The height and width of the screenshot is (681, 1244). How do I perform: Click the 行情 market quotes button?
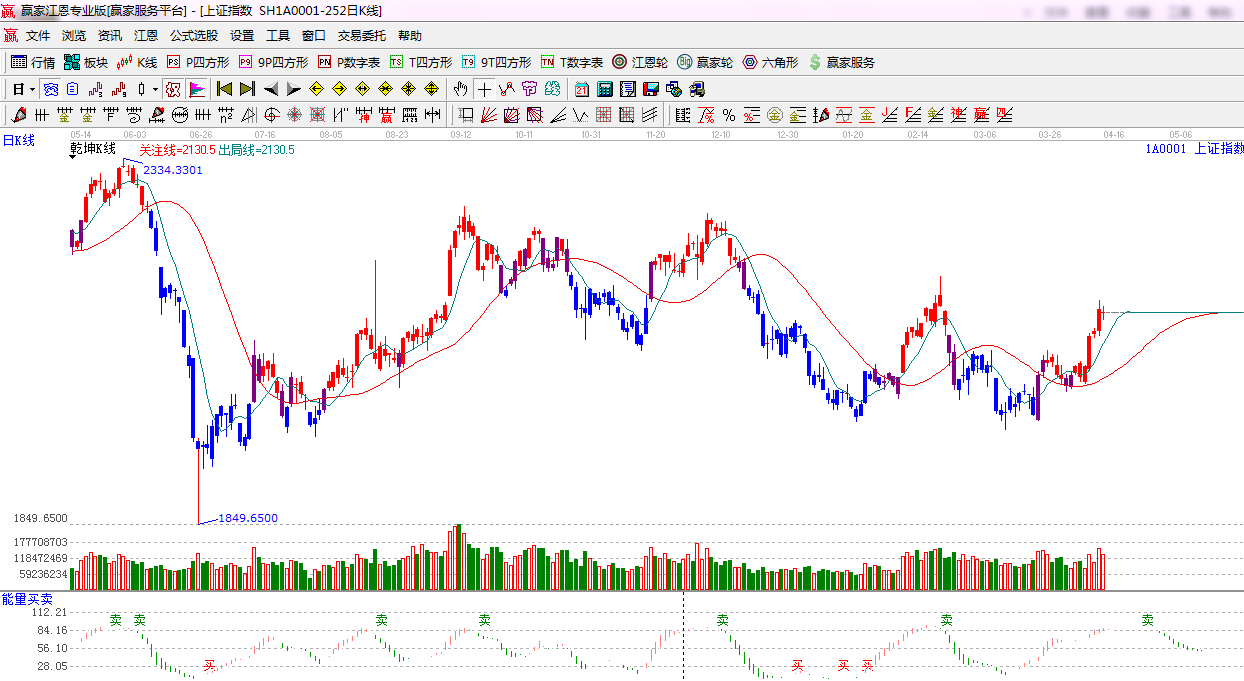click(x=33, y=62)
